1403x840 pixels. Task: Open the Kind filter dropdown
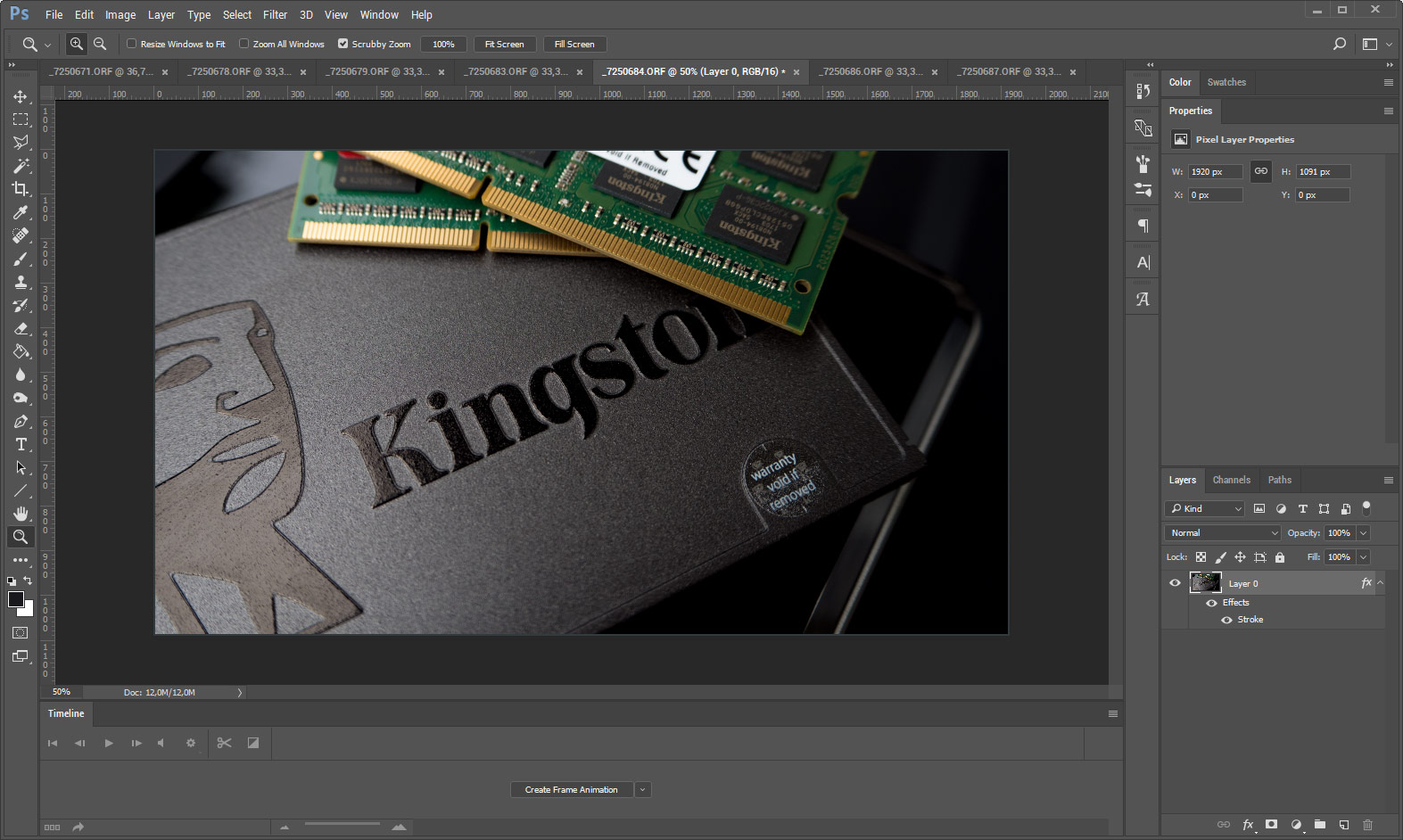click(1204, 509)
